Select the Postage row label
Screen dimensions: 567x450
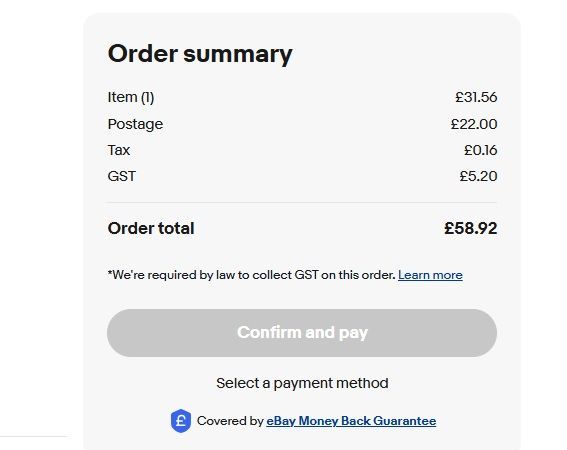coord(135,124)
